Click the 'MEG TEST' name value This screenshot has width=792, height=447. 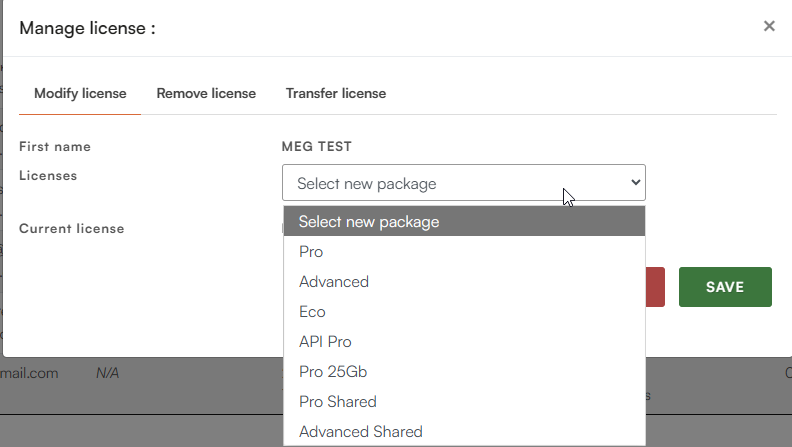point(317,147)
